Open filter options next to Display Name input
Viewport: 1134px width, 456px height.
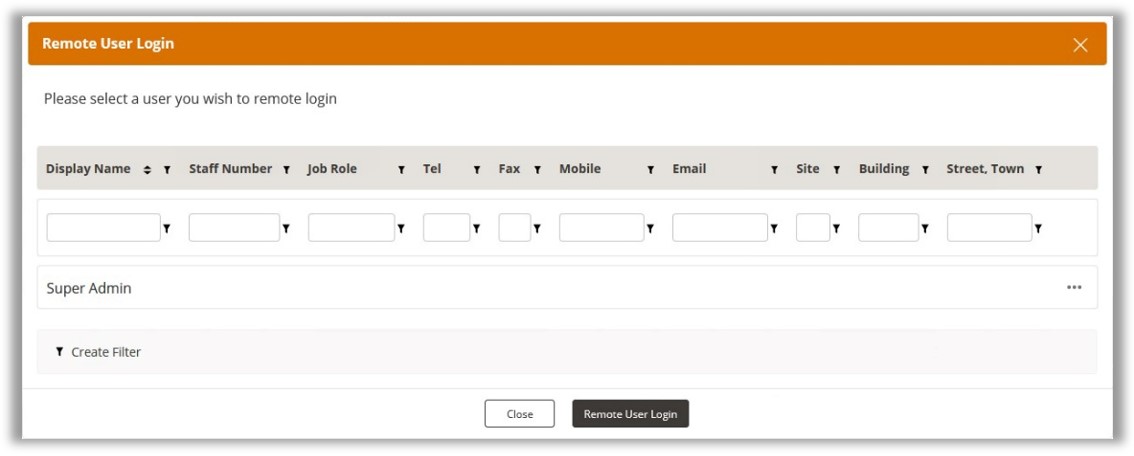pos(166,229)
